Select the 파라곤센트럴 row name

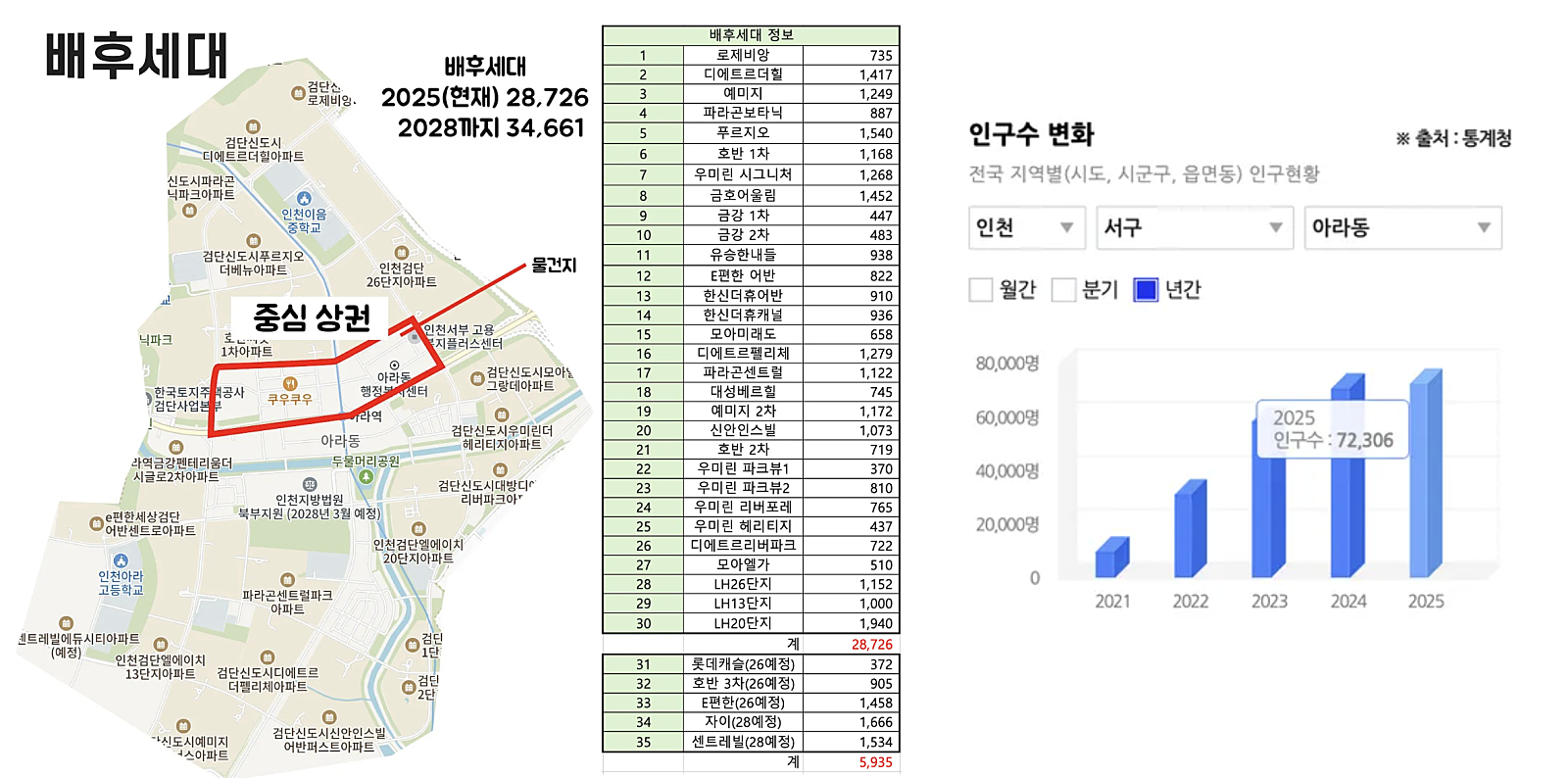743,372
